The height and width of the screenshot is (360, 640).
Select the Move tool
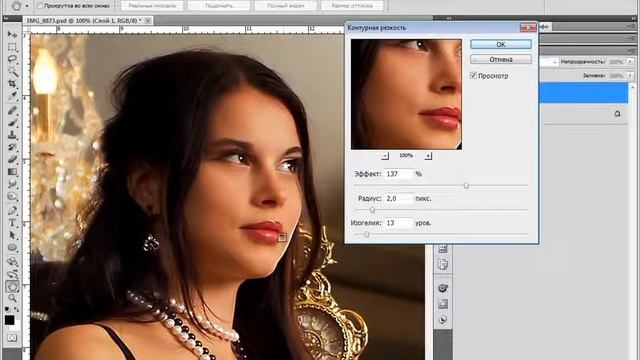pyautogui.click(x=12, y=35)
